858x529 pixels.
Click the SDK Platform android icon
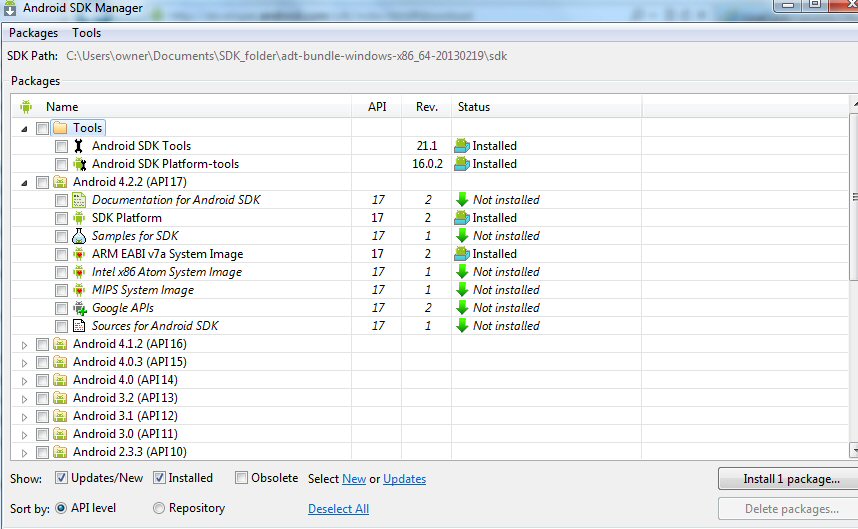[x=79, y=218]
